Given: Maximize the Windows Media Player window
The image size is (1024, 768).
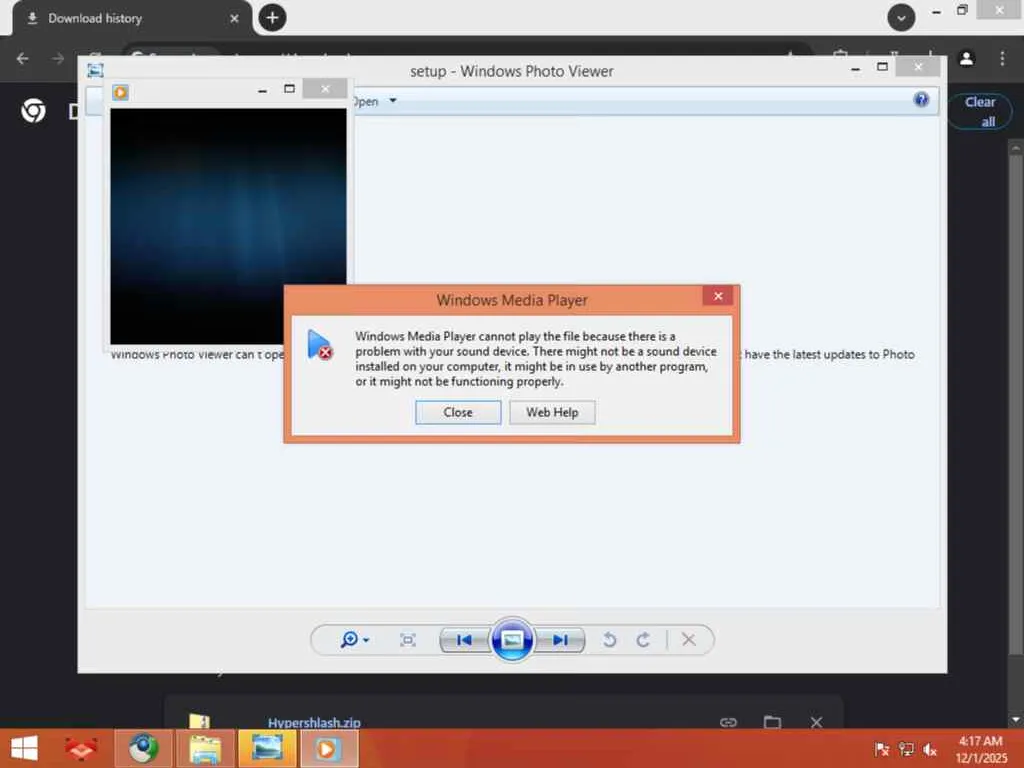Looking at the screenshot, I should pos(289,89).
